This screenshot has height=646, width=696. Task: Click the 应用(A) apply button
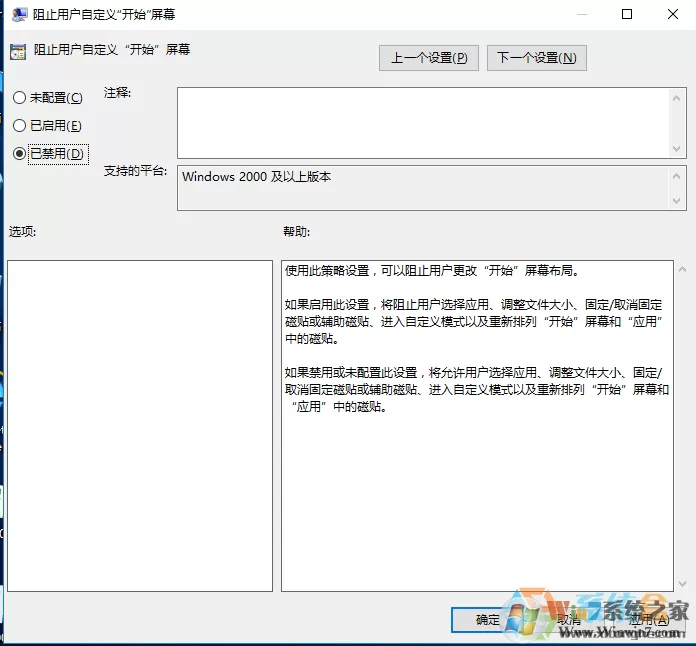coord(649,619)
